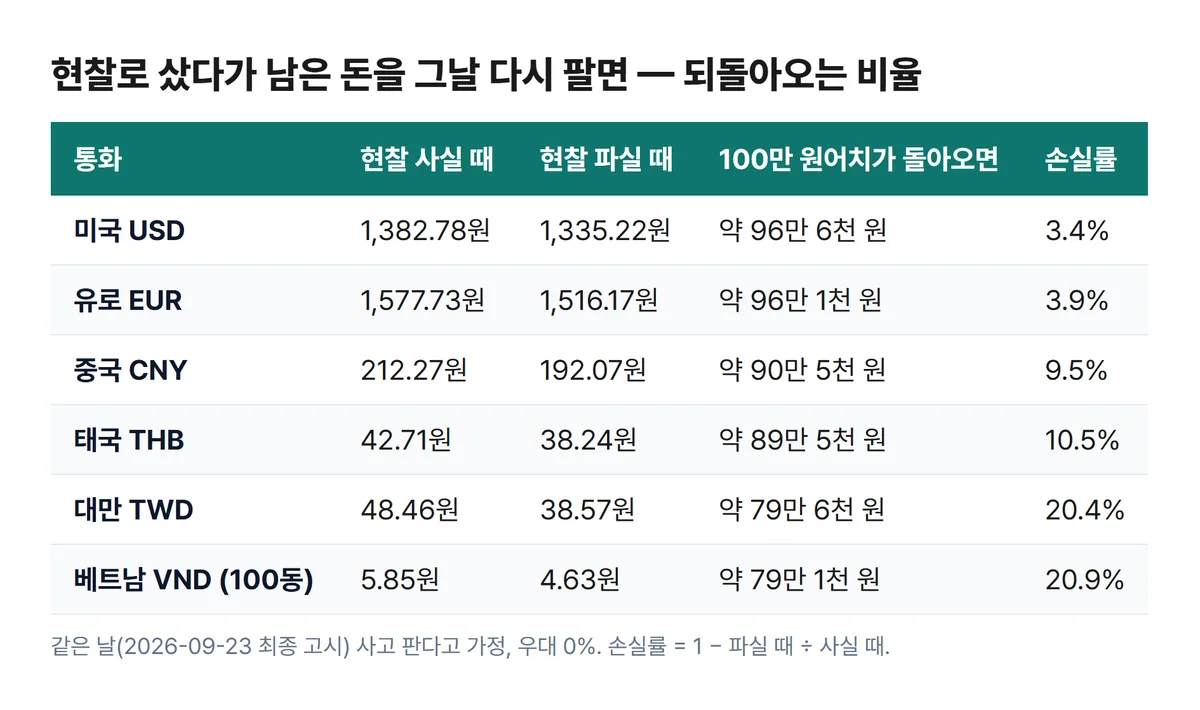
Task: Select the USD buy rate '1,382.78원'
Action: coord(425,231)
